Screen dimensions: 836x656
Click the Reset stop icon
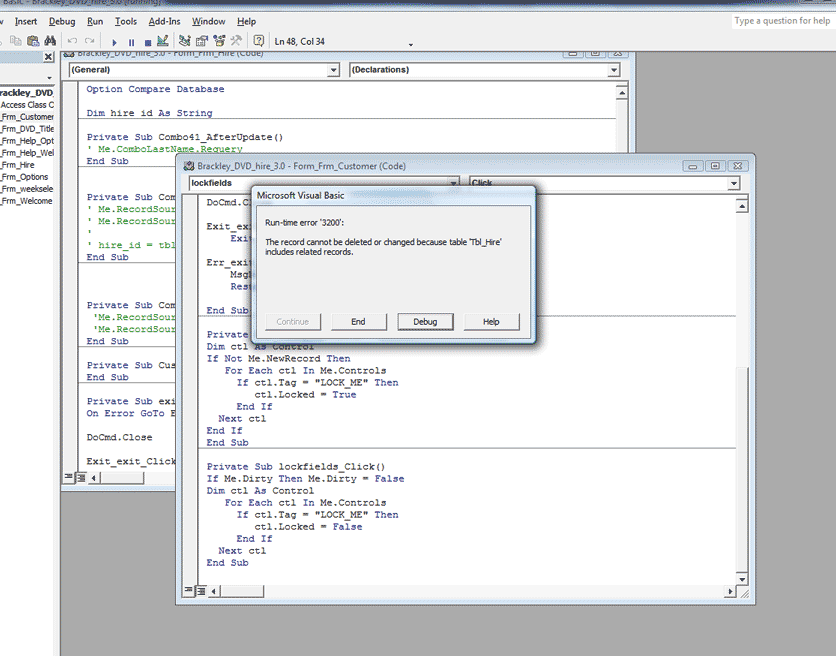tap(147, 42)
